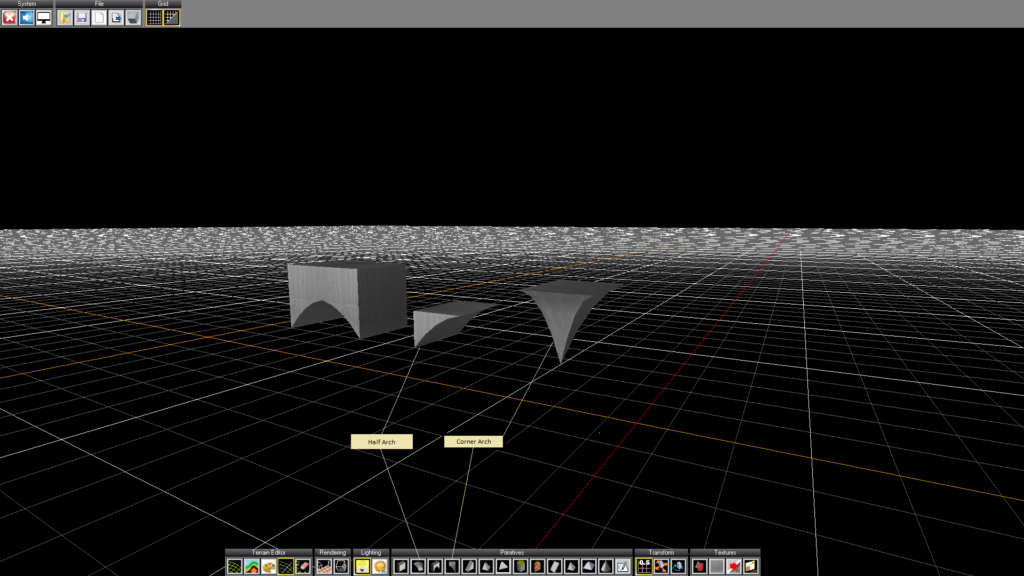
Task: Add the orange spiral primitive
Action: click(537, 566)
